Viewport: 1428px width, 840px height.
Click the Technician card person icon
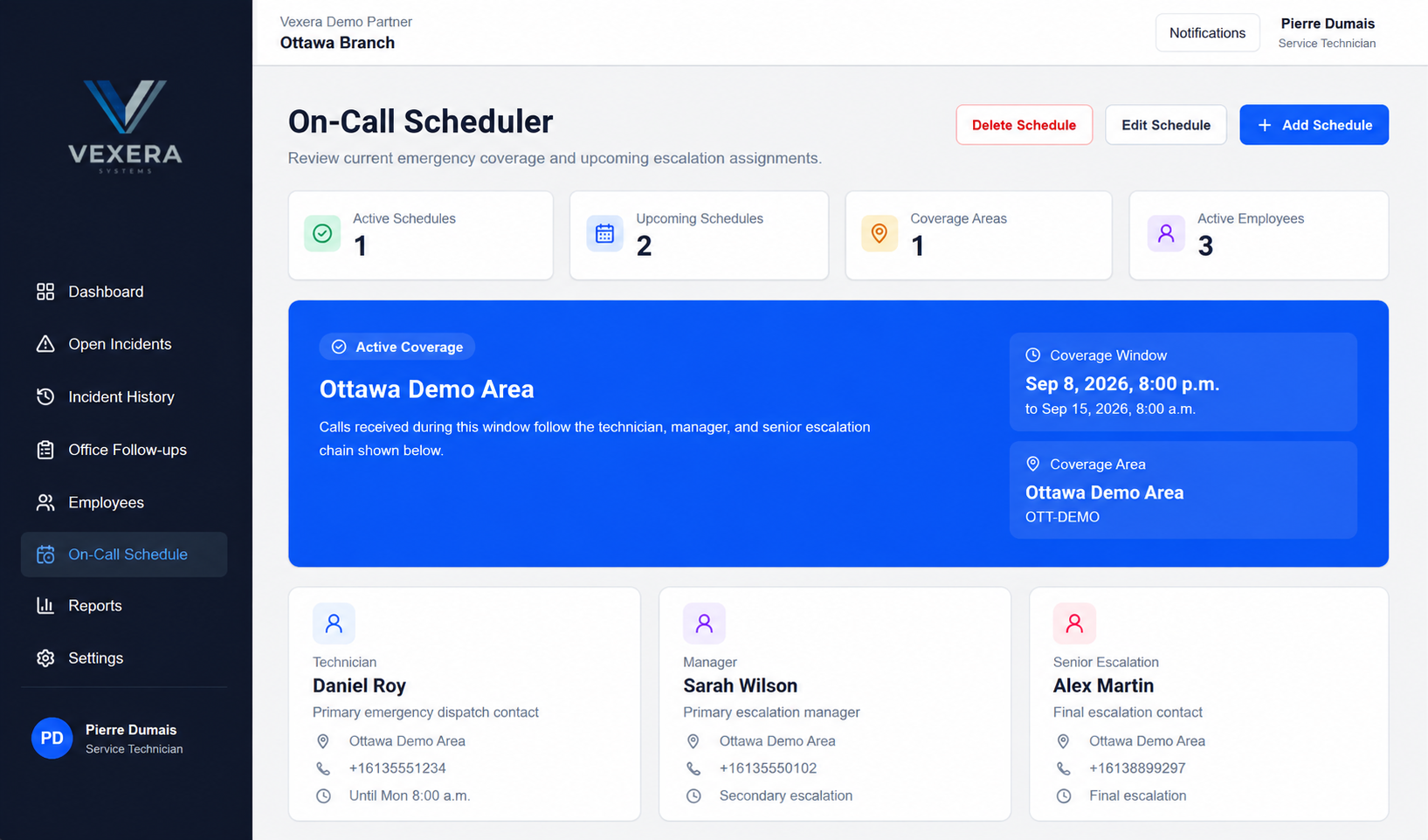tap(334, 623)
